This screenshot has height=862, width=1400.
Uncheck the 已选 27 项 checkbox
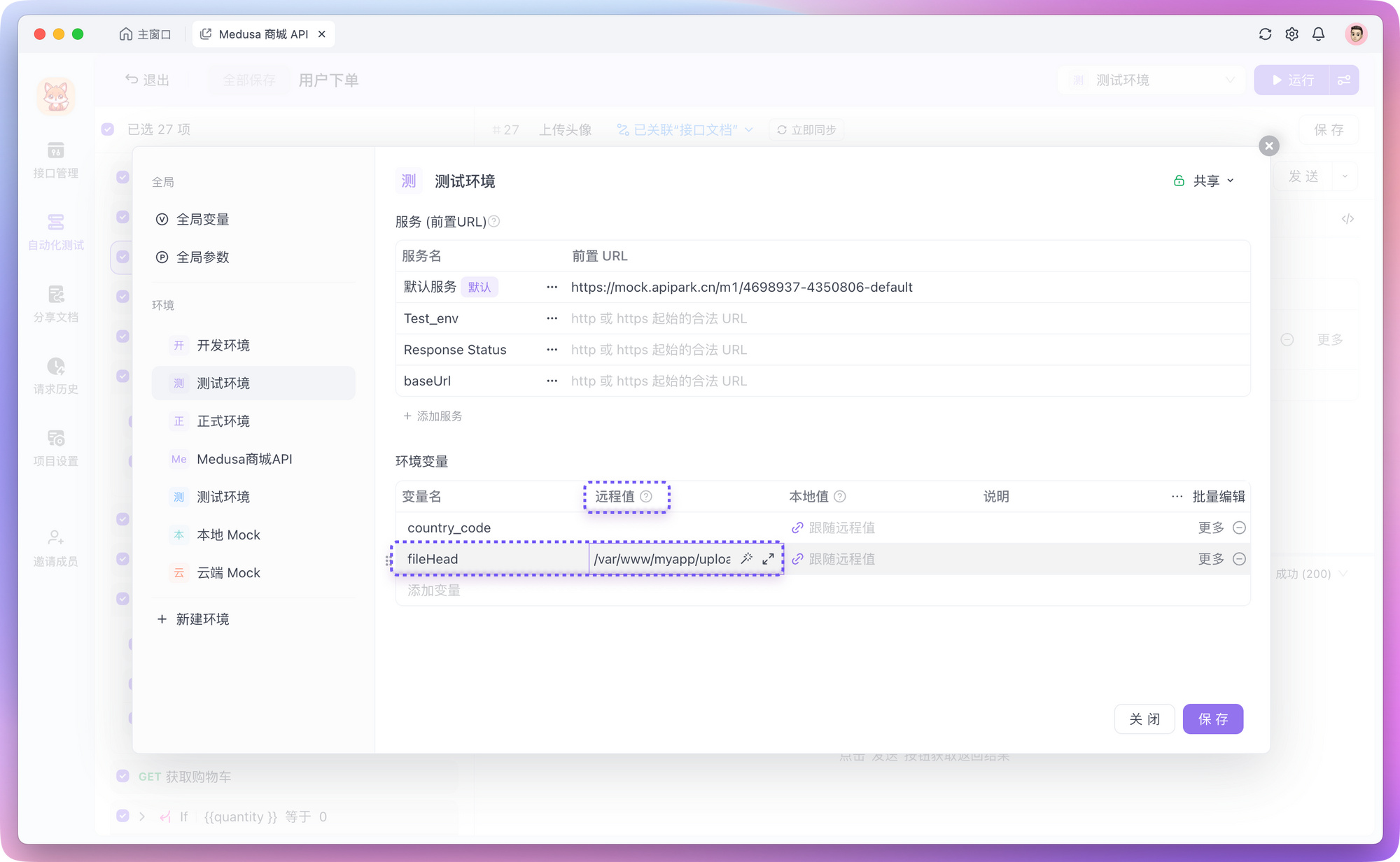point(106,129)
